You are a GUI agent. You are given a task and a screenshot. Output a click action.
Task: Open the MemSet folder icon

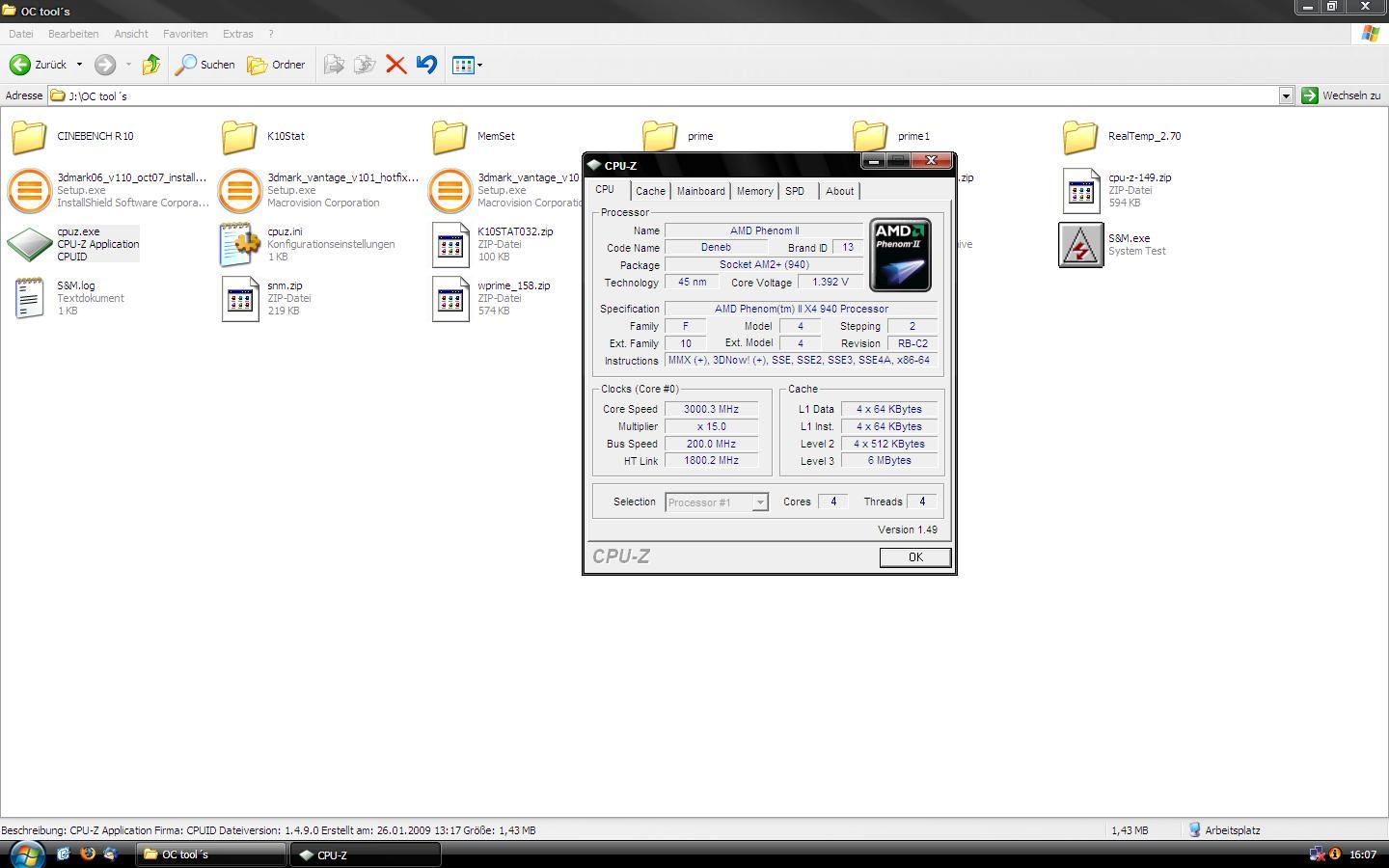pyautogui.click(x=449, y=136)
